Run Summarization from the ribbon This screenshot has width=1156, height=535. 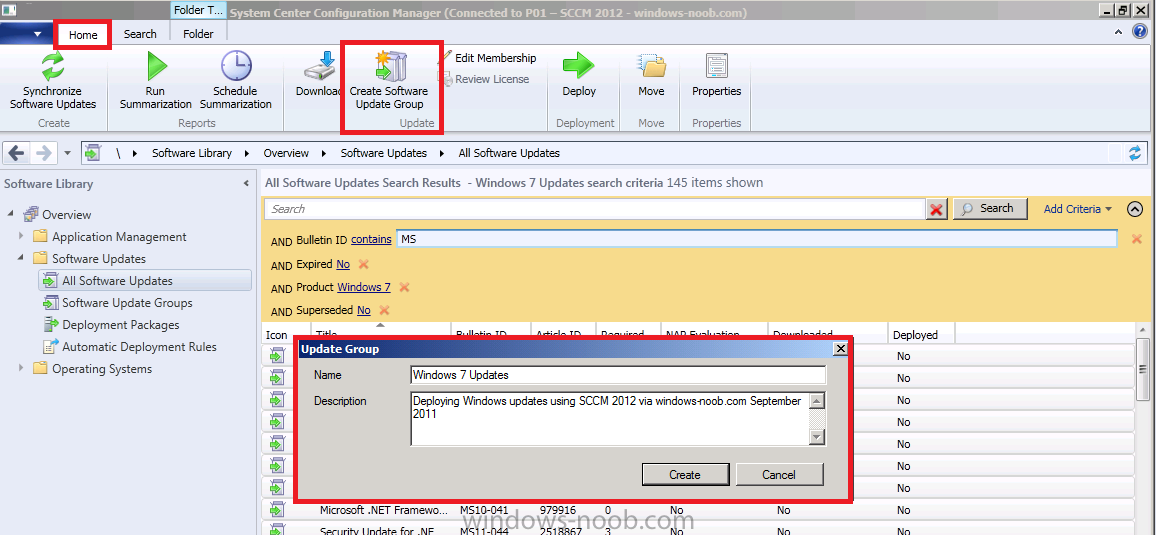(156, 81)
